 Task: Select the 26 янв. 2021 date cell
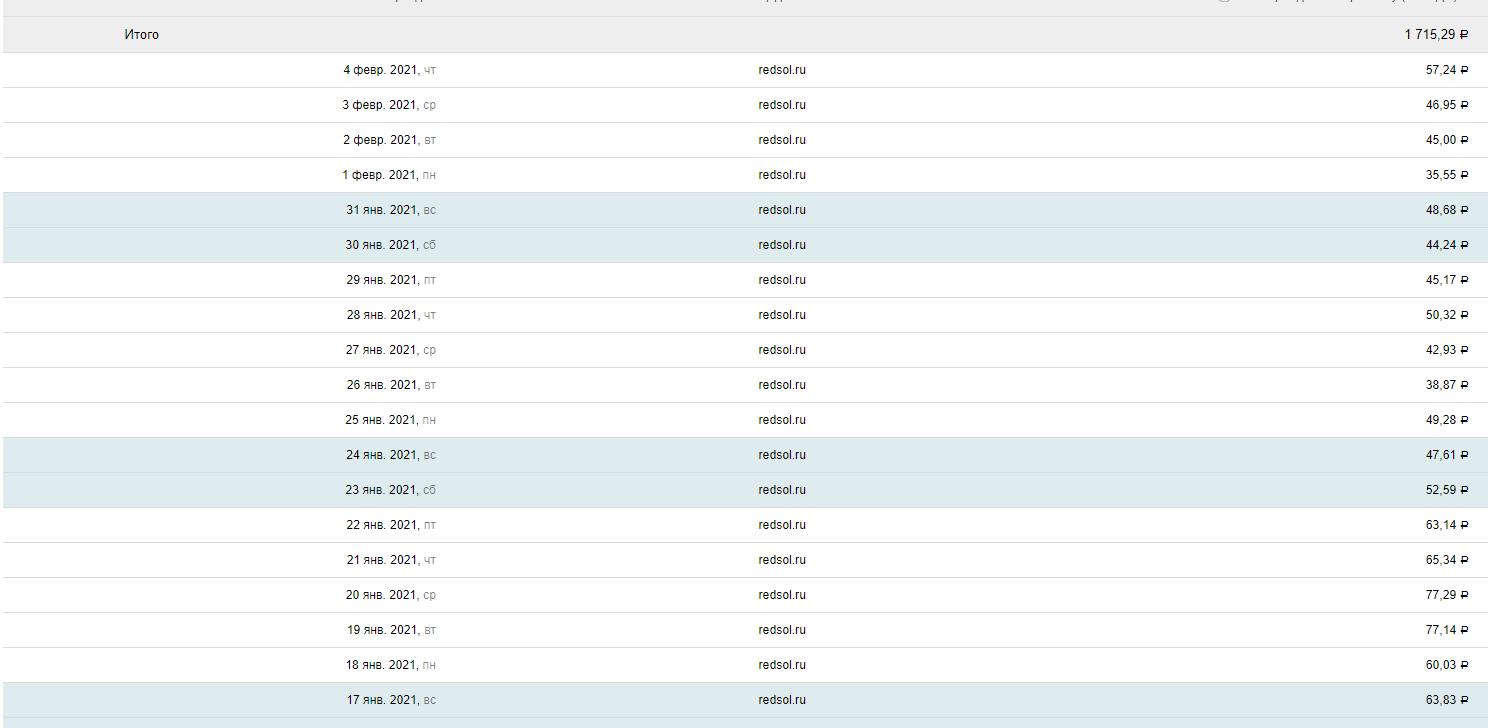[x=390, y=385]
